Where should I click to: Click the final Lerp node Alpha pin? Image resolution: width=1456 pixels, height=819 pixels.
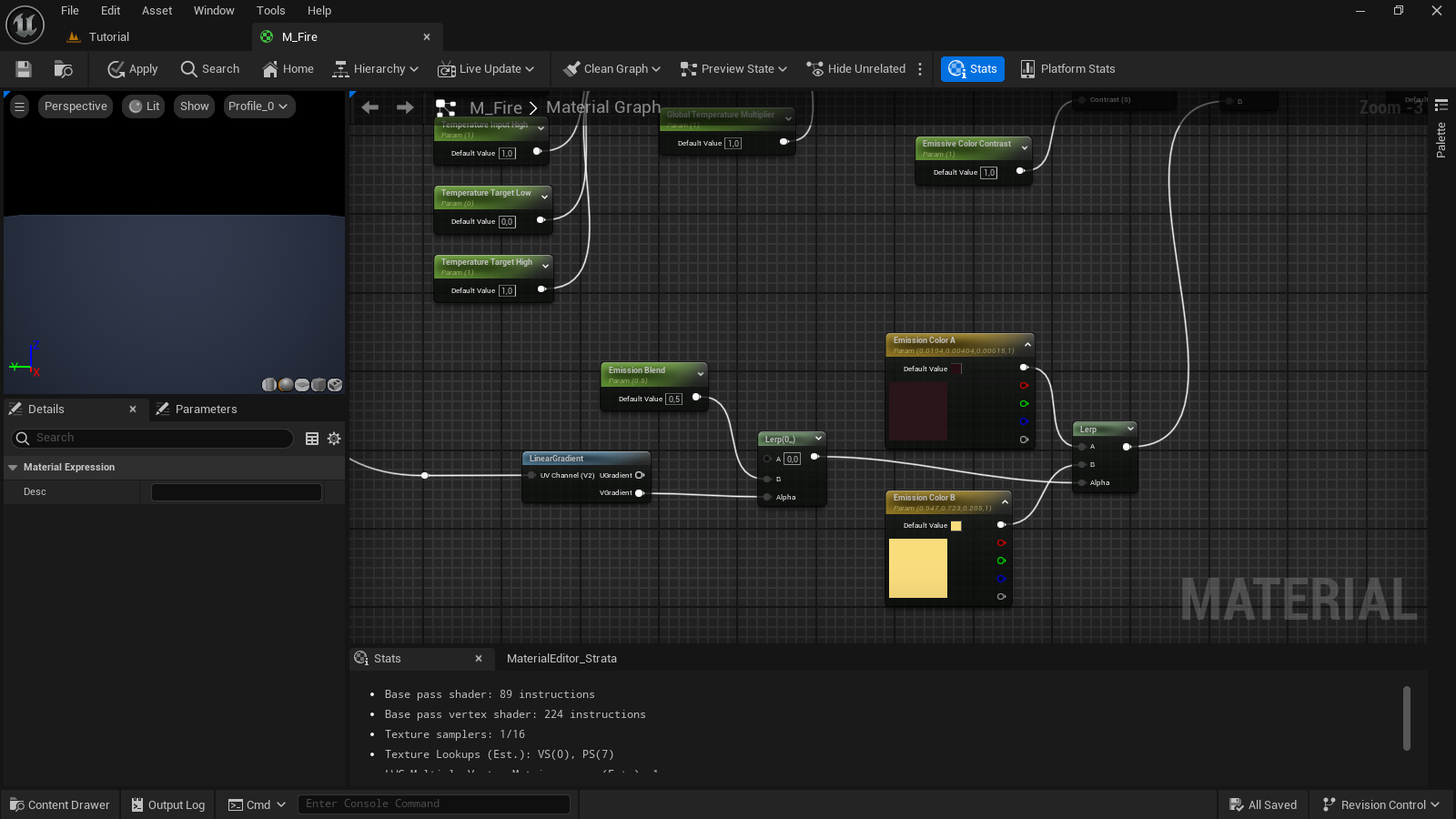click(1082, 482)
